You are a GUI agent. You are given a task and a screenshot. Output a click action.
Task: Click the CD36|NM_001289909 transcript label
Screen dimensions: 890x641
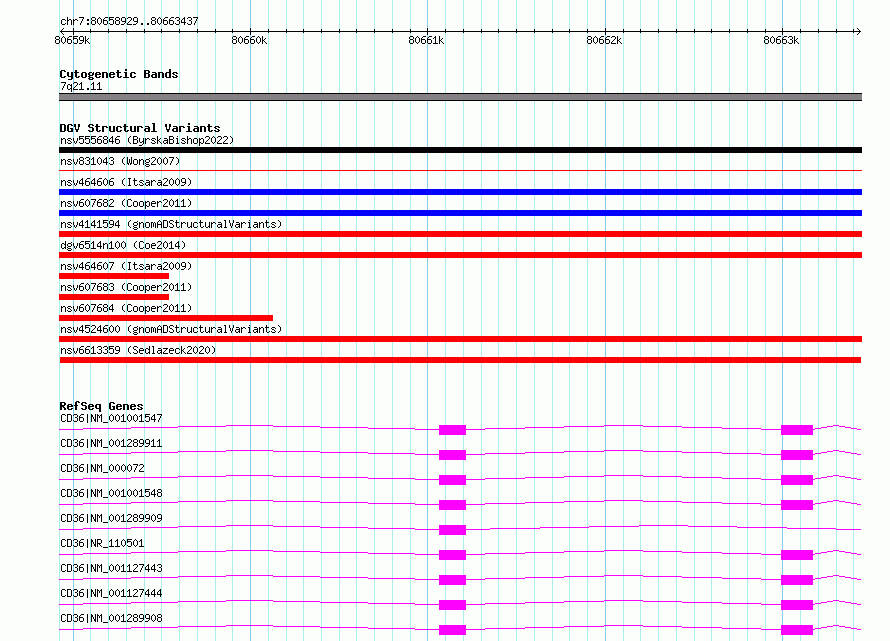pyautogui.click(x=111, y=518)
